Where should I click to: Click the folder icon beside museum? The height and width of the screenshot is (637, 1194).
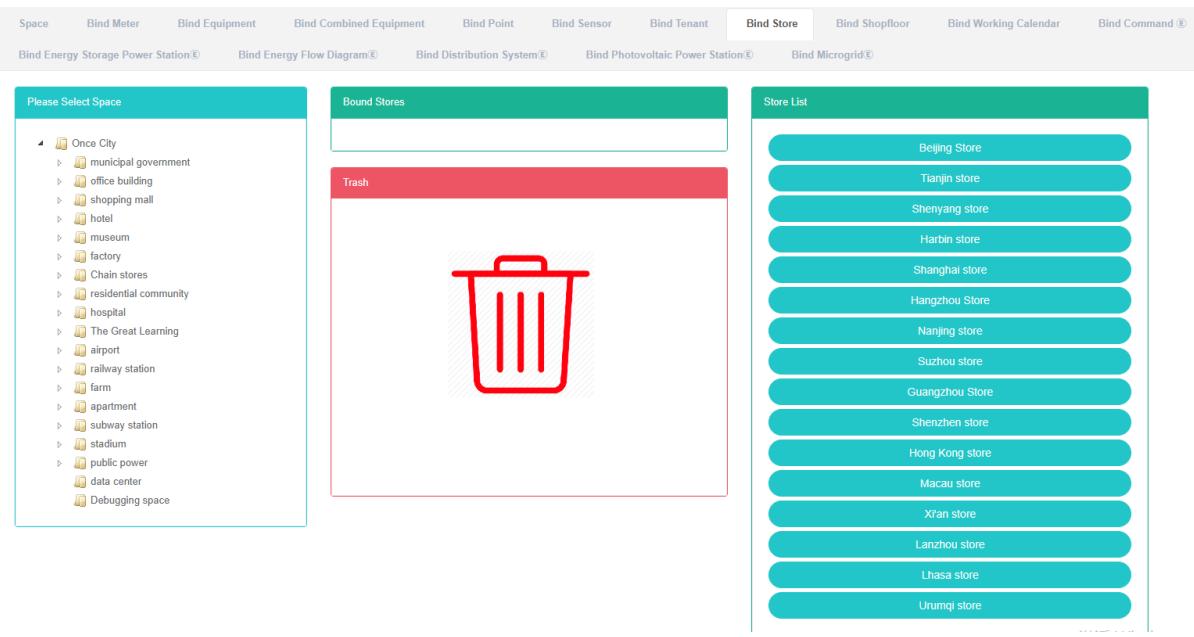[x=80, y=238]
